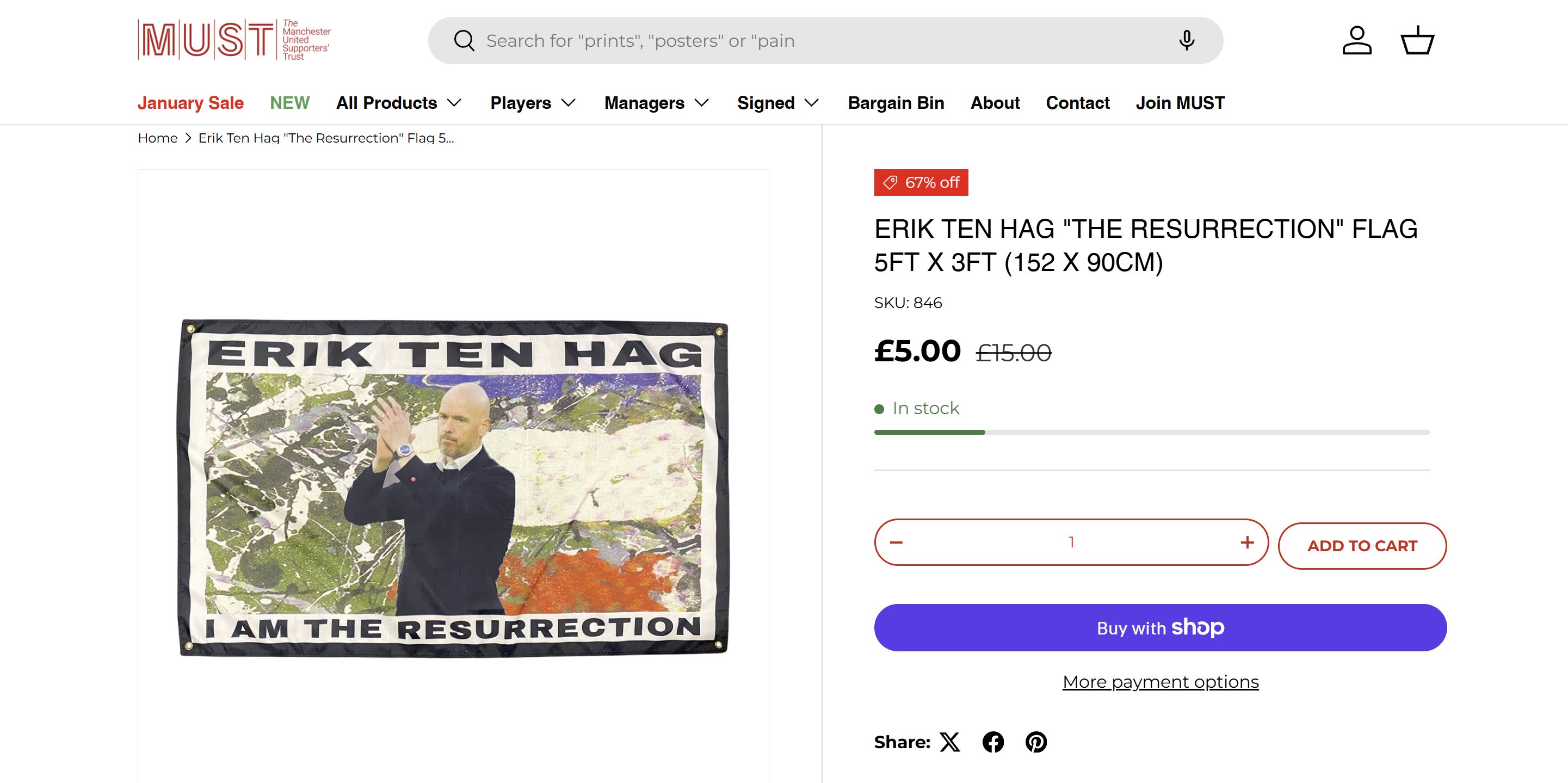Share product on Pinterest
Viewport: 1568px width, 783px height.
[1036, 742]
